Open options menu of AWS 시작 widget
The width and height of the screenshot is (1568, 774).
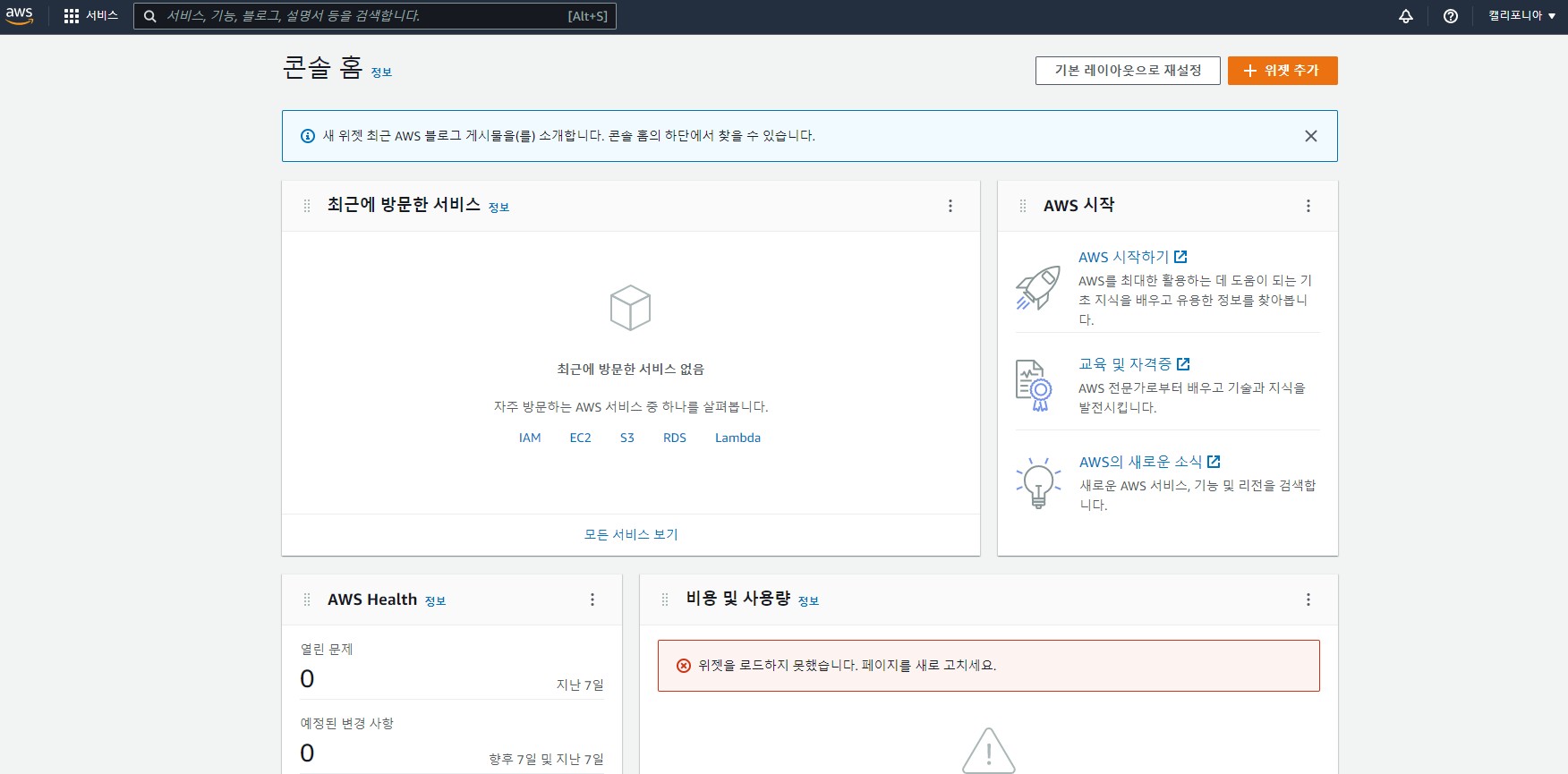1308,206
